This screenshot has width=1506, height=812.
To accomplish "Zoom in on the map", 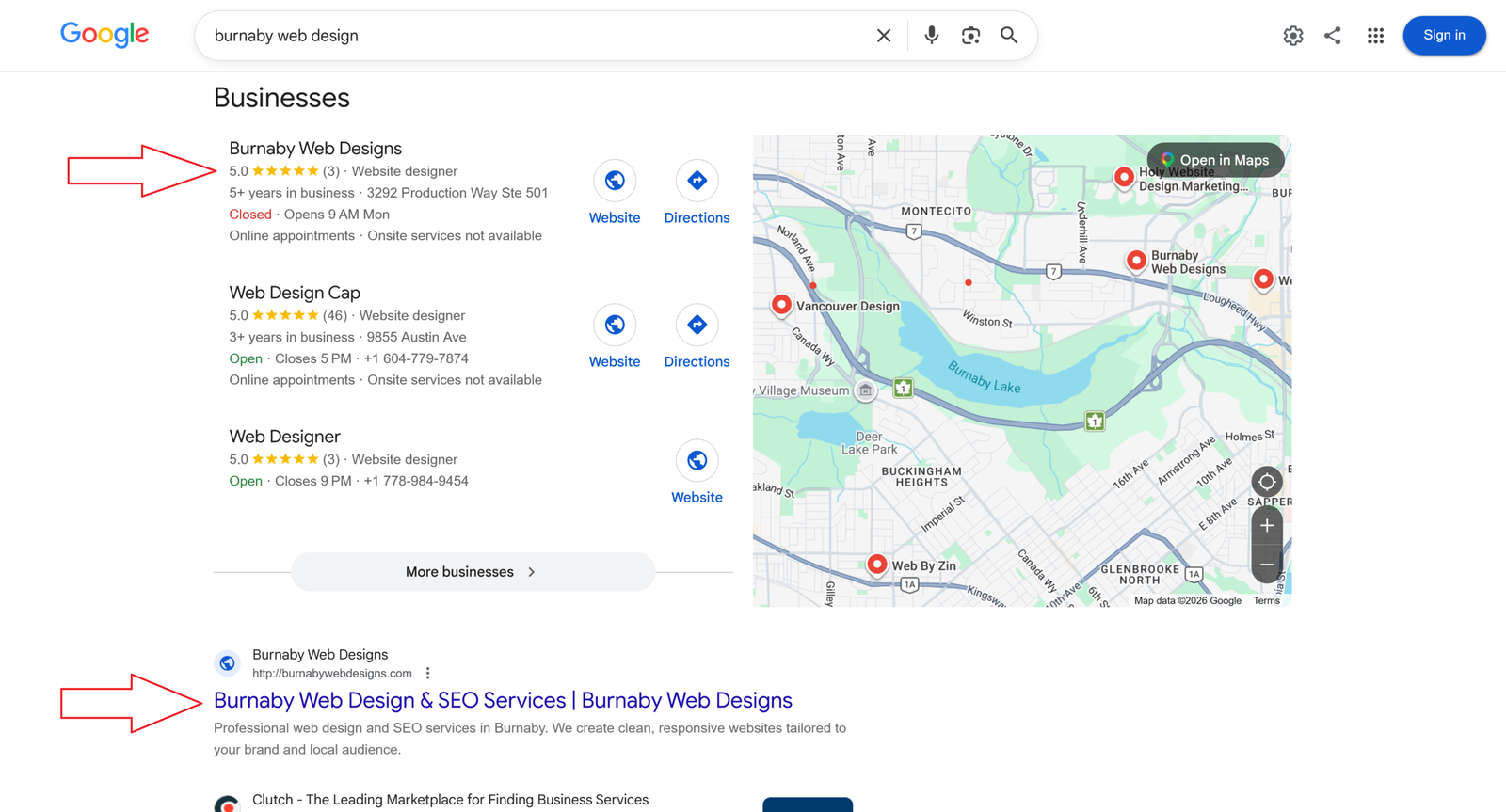I will coord(1267,525).
